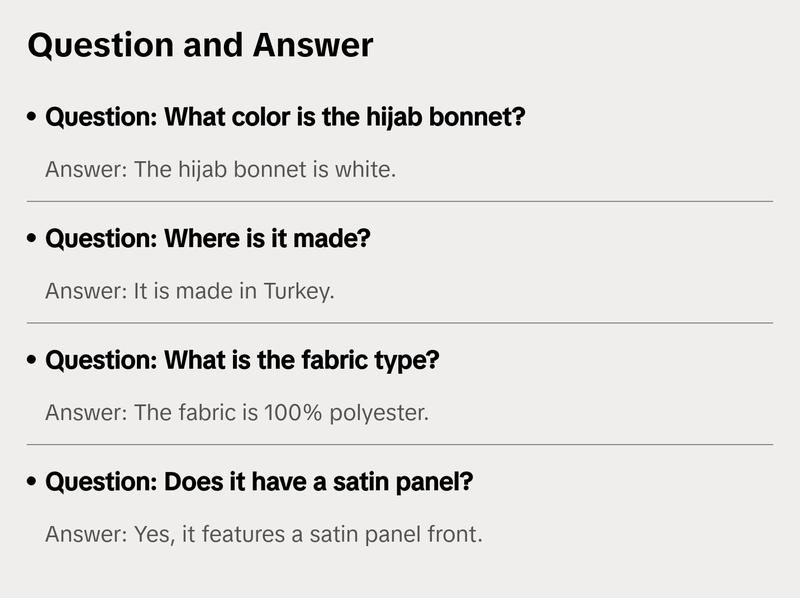
Task: Click the "made in Turkey" answer
Action: tap(190, 291)
